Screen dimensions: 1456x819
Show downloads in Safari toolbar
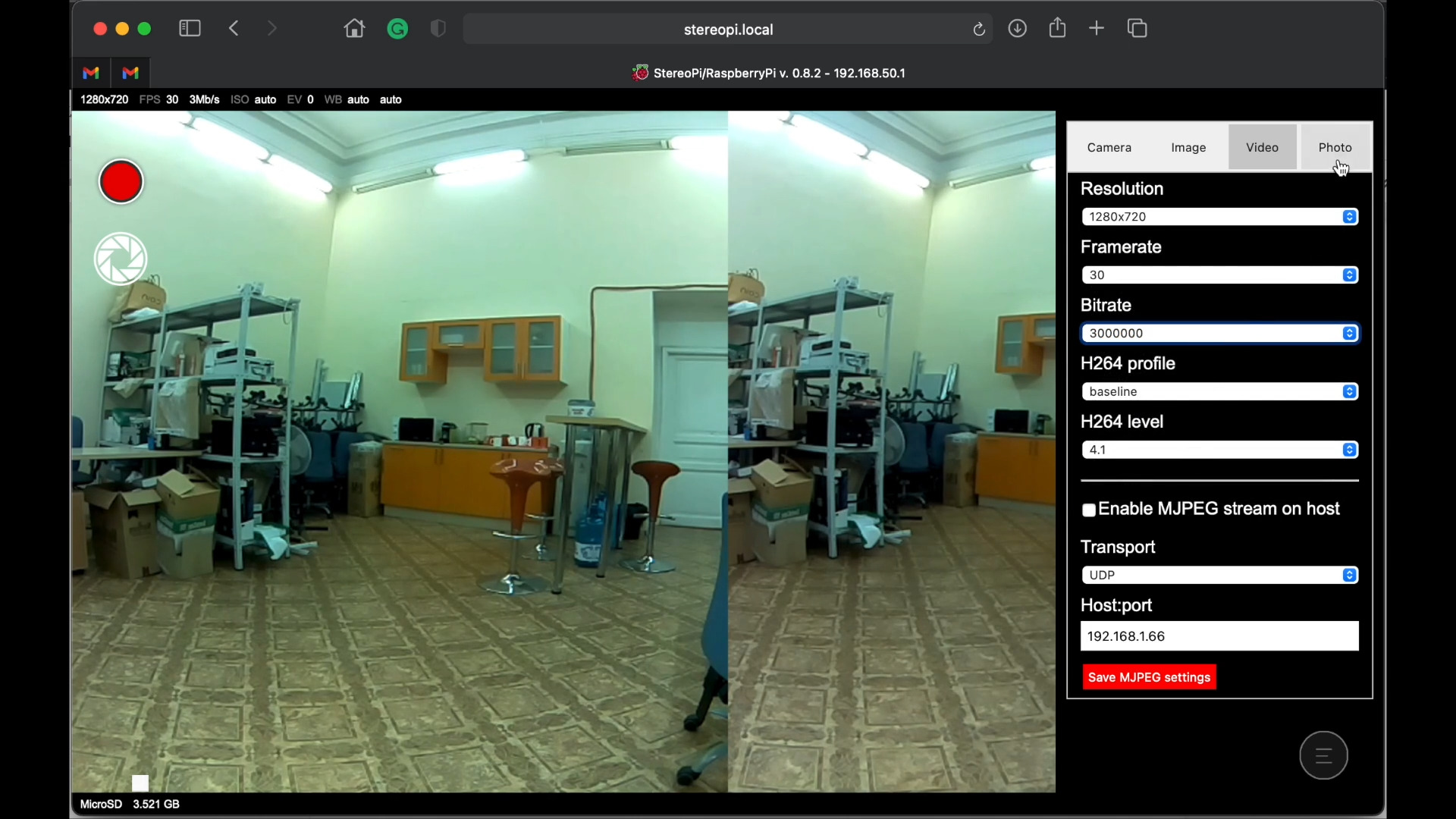[x=1018, y=29]
